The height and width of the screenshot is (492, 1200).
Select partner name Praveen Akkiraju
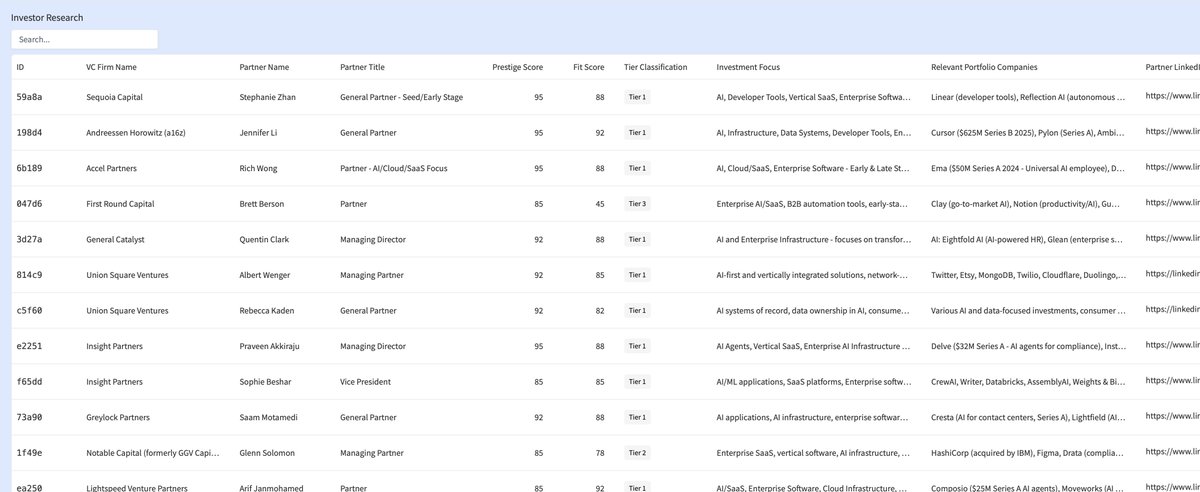(271, 346)
